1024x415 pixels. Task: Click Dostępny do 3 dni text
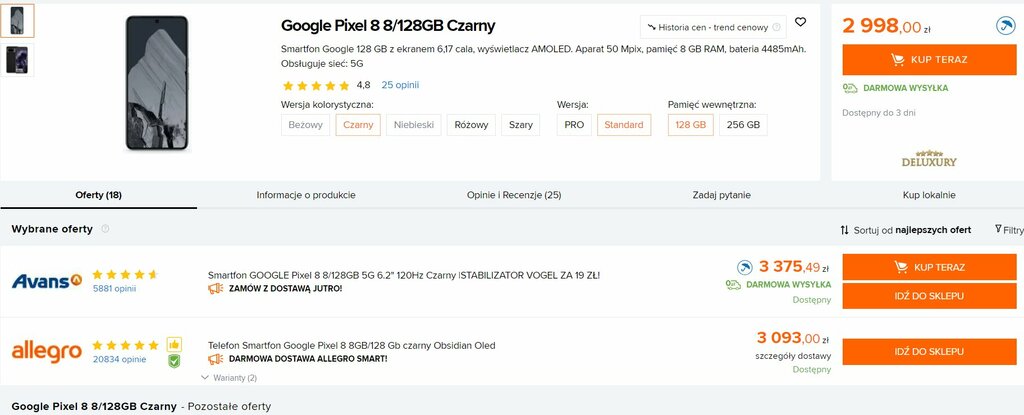(x=878, y=113)
